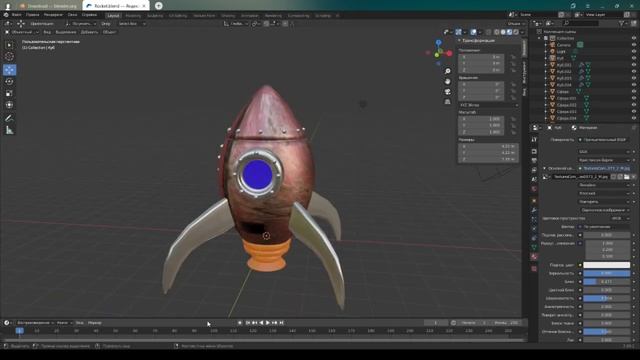Toggle visibility of Collection in outliner
The height and width of the screenshot is (360, 640).
[x=634, y=38]
